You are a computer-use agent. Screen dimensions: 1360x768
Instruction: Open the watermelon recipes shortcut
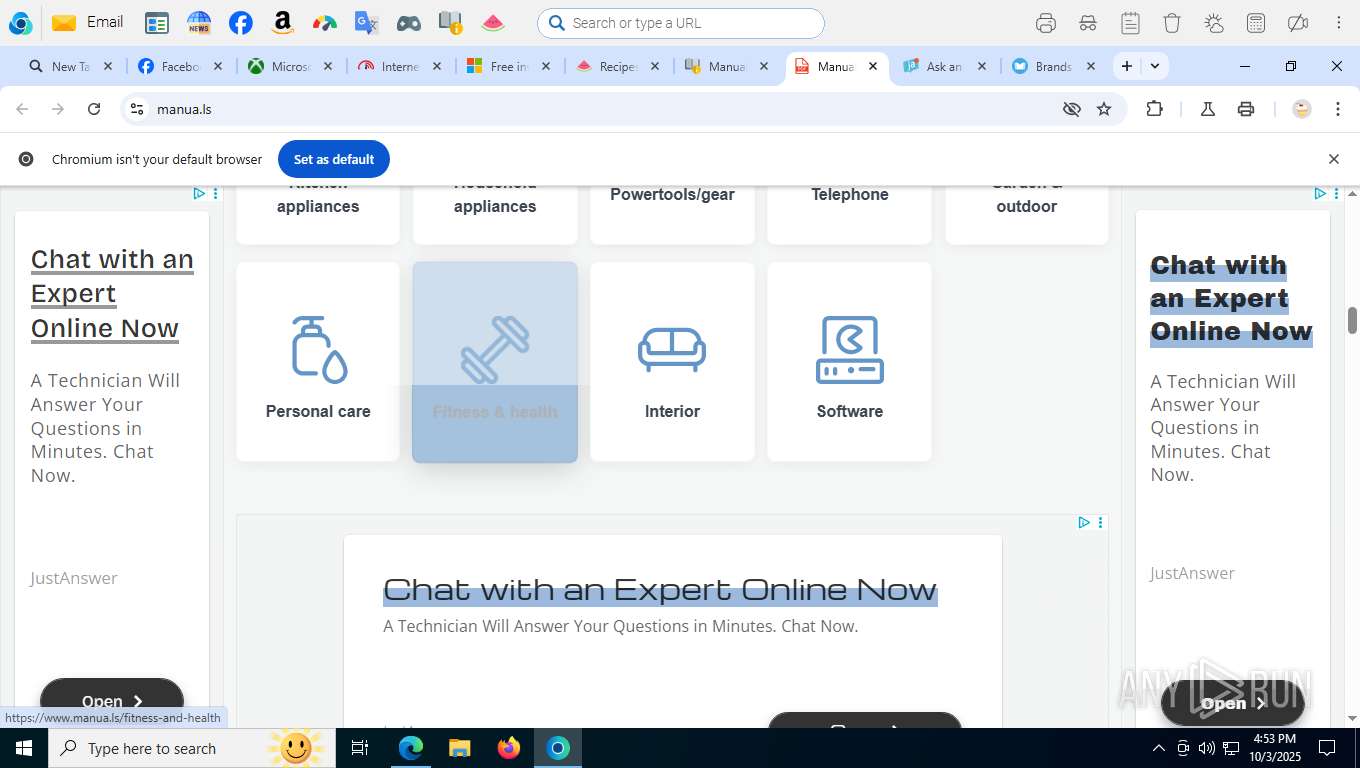pyautogui.click(x=493, y=23)
